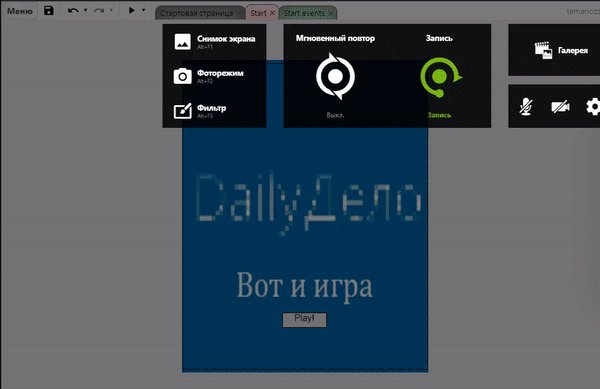This screenshot has height=389, width=600.
Task: Open preview options dropdown next to play
Action: 143,10
